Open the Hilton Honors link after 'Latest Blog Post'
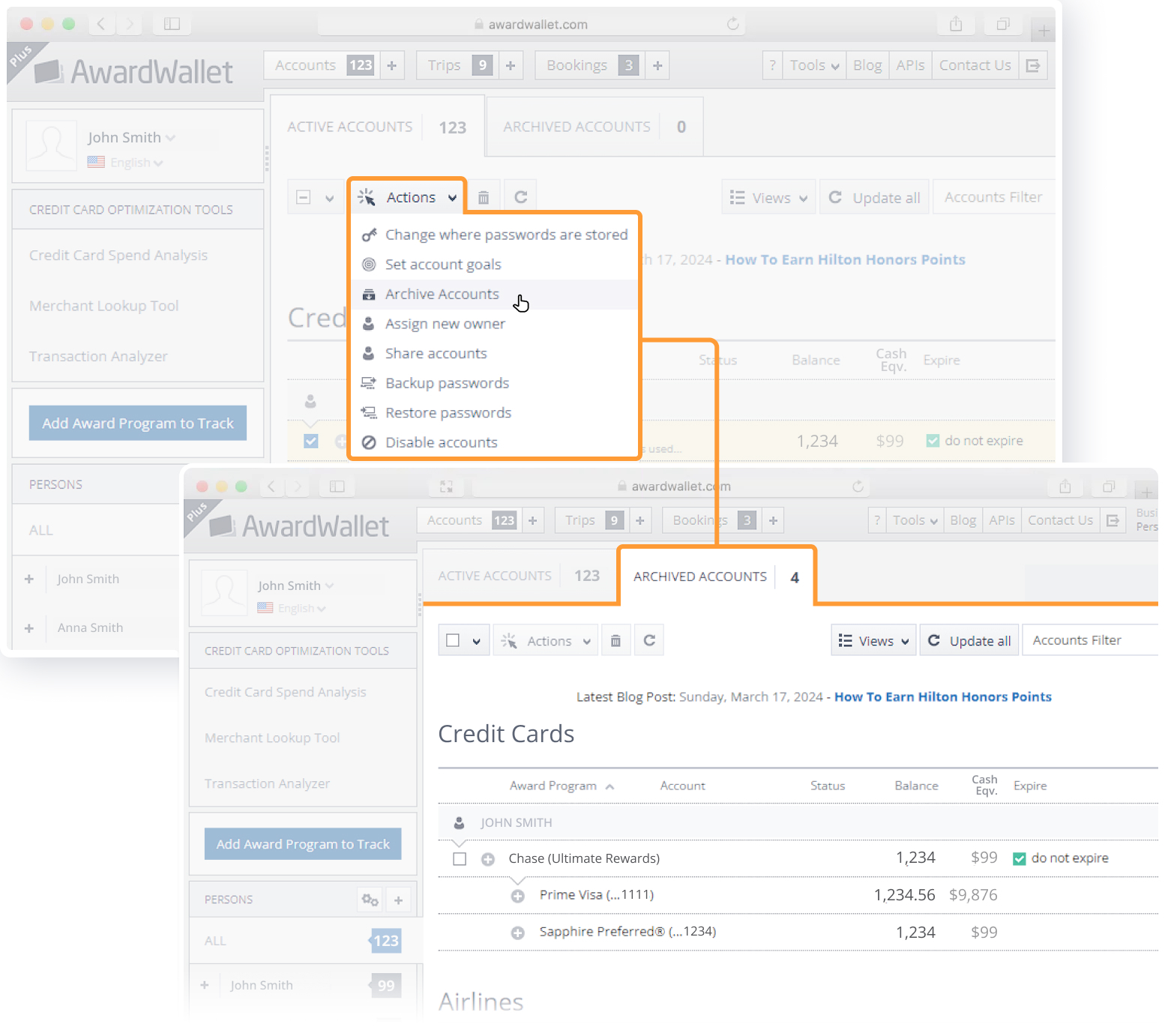 (942, 697)
